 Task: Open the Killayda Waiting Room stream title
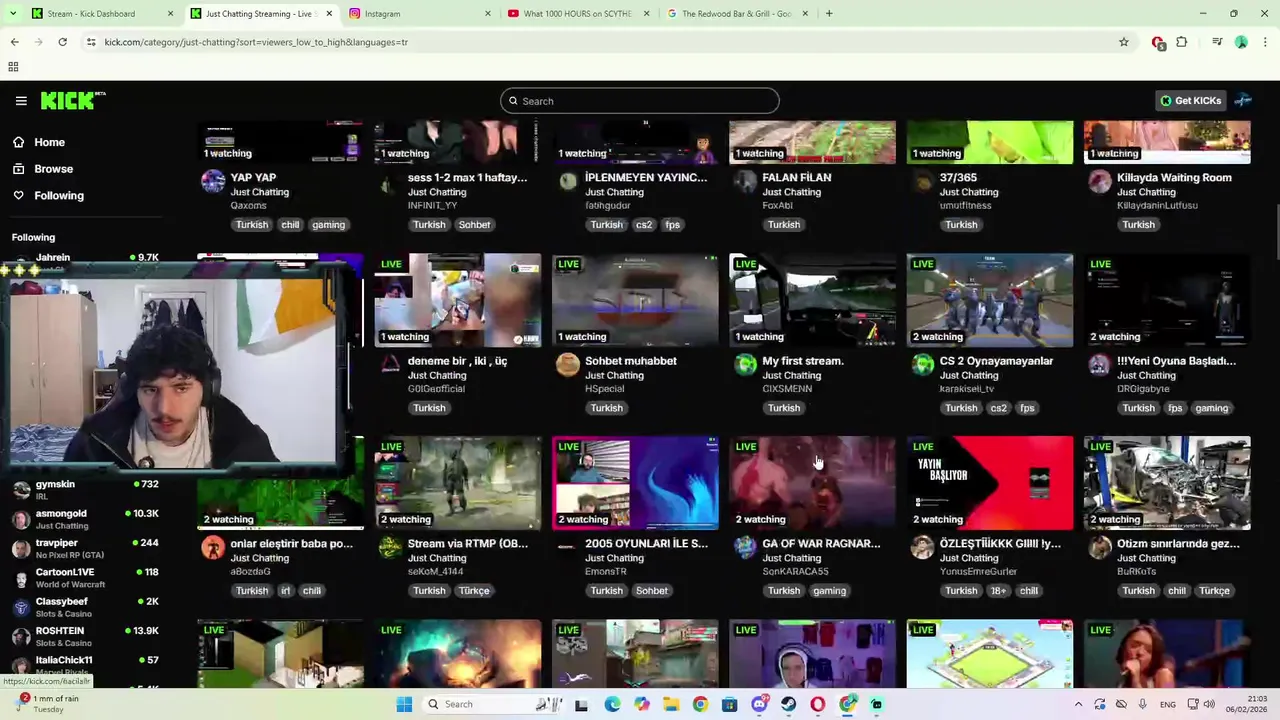1174,178
